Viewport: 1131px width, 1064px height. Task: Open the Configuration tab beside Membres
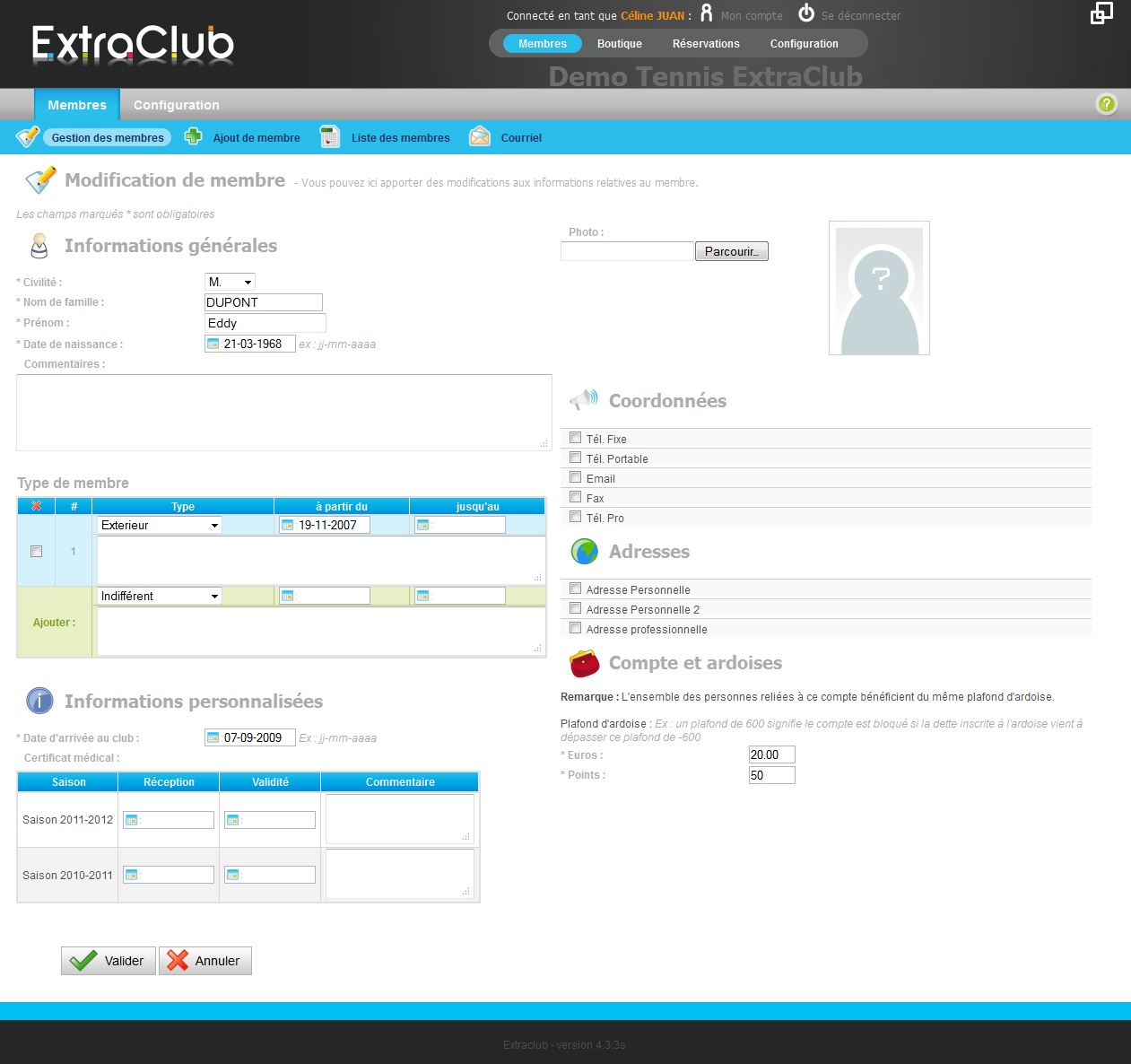[177, 105]
